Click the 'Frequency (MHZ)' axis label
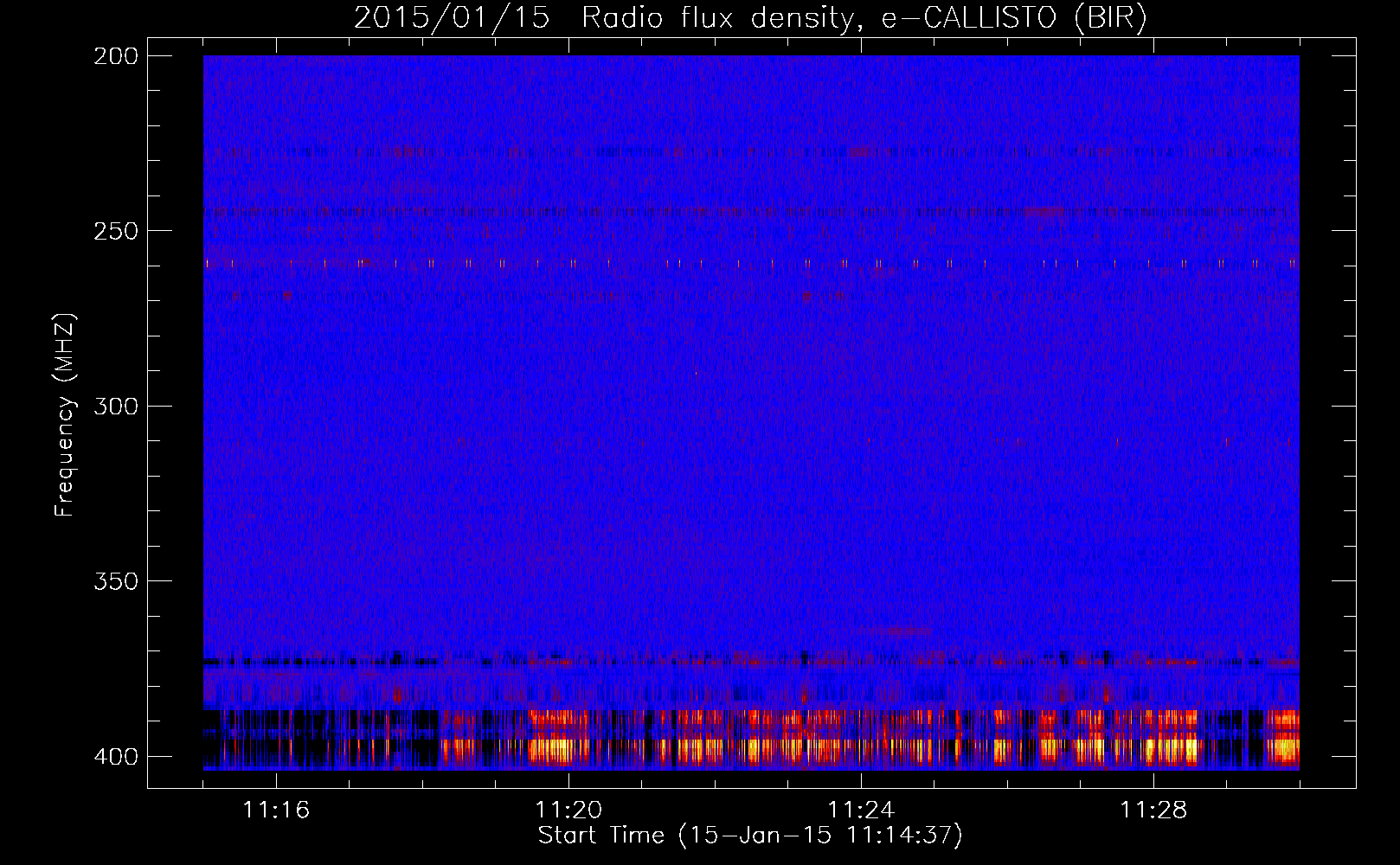Viewport: 1400px width, 865px height. coord(65,414)
